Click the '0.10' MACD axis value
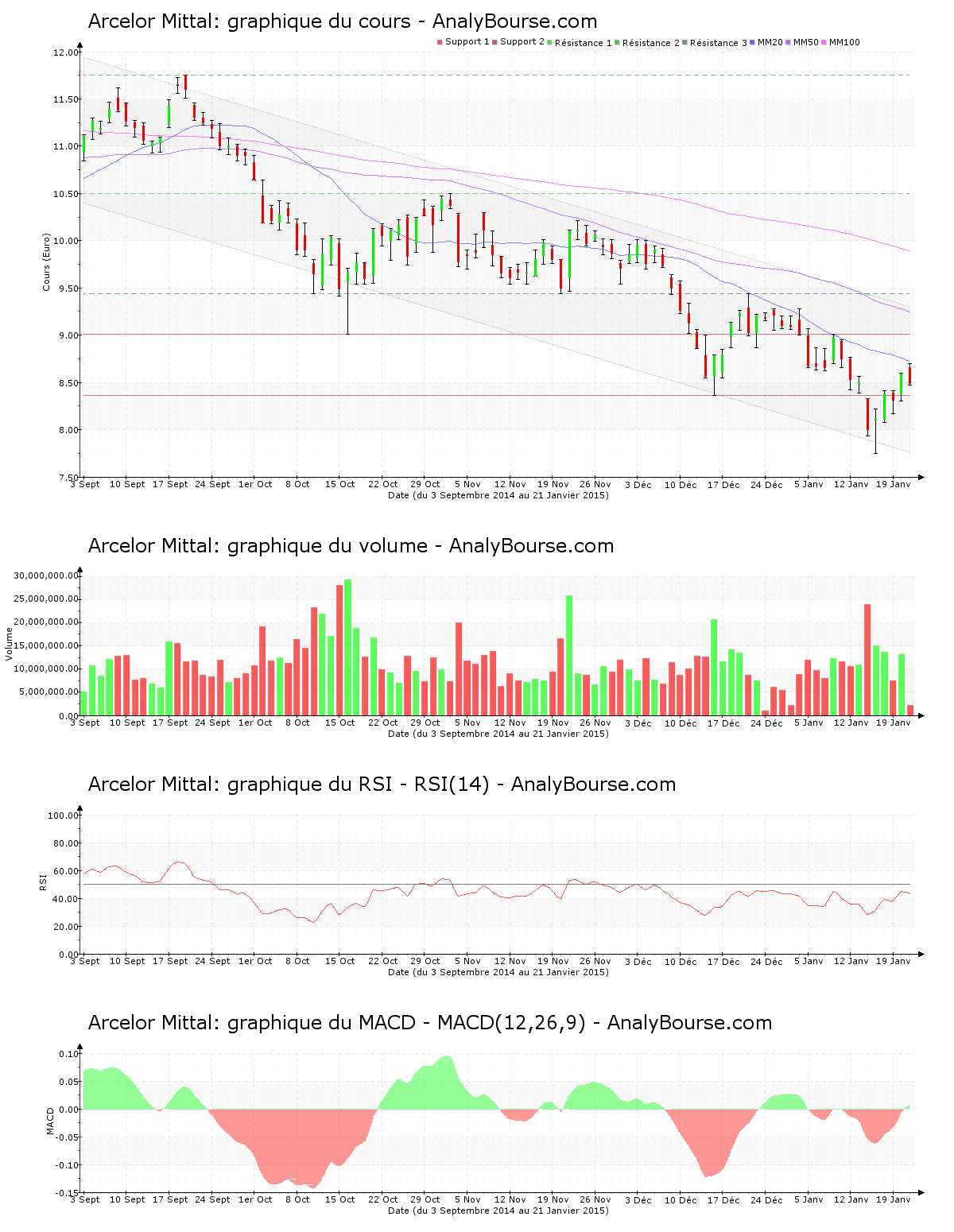954x1232 pixels. click(x=69, y=1054)
